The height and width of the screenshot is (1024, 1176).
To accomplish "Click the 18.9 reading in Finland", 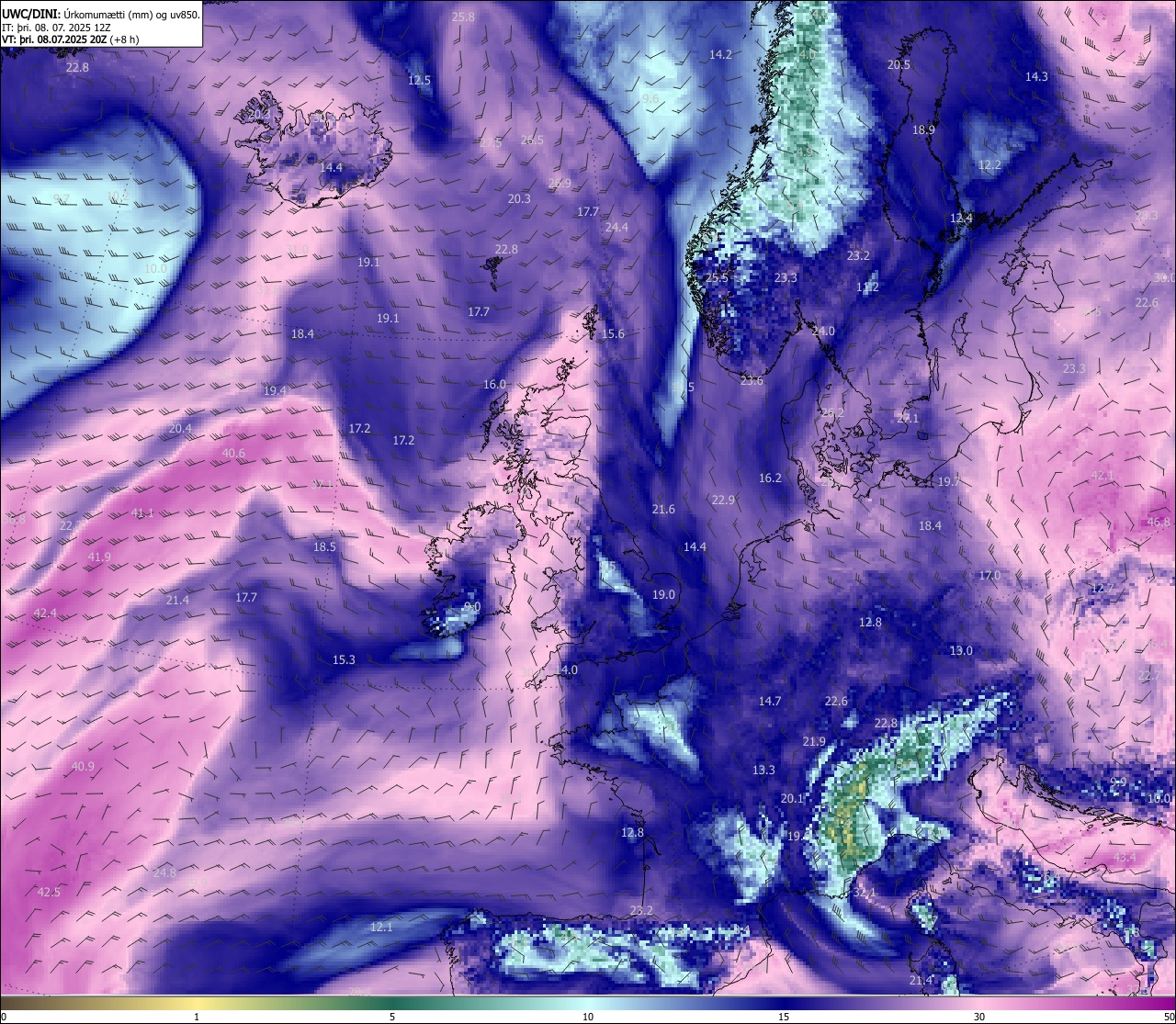I will pos(923,129).
